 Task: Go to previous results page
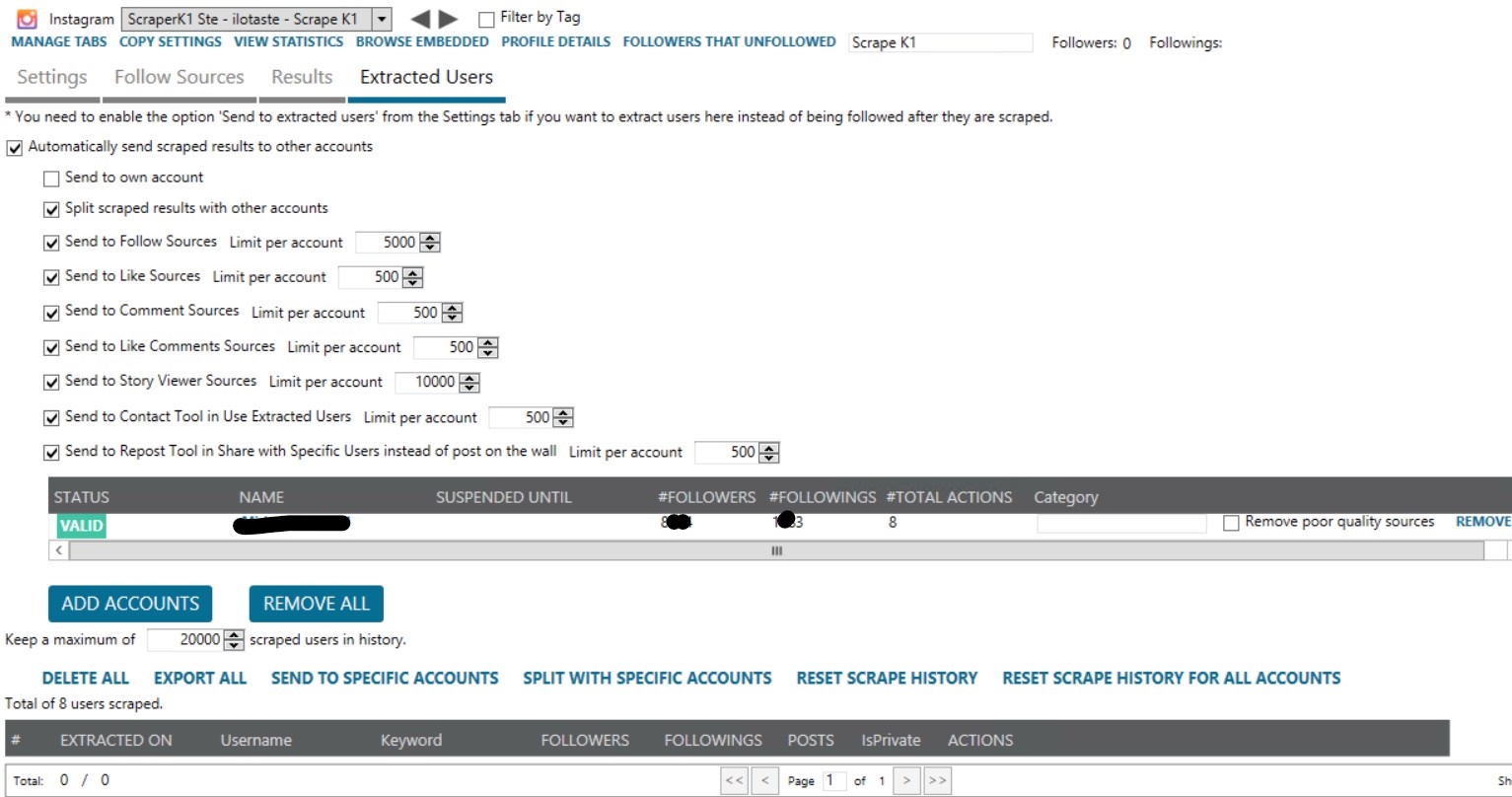tap(764, 780)
